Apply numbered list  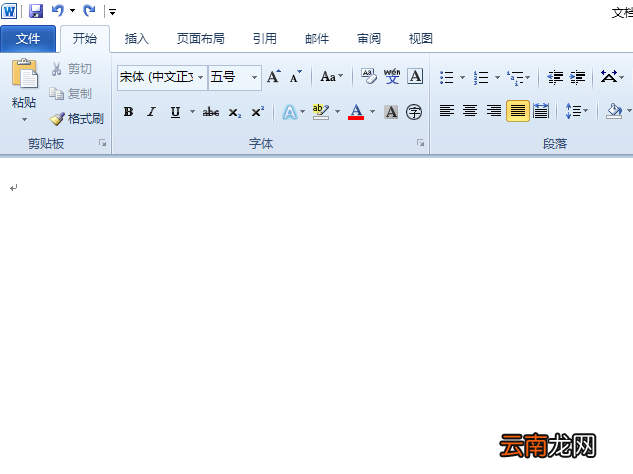point(481,77)
